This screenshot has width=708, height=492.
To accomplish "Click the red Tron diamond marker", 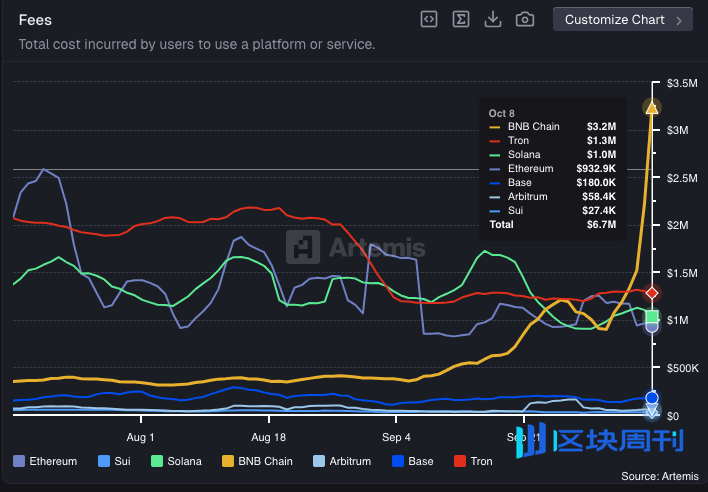I will 652,293.
